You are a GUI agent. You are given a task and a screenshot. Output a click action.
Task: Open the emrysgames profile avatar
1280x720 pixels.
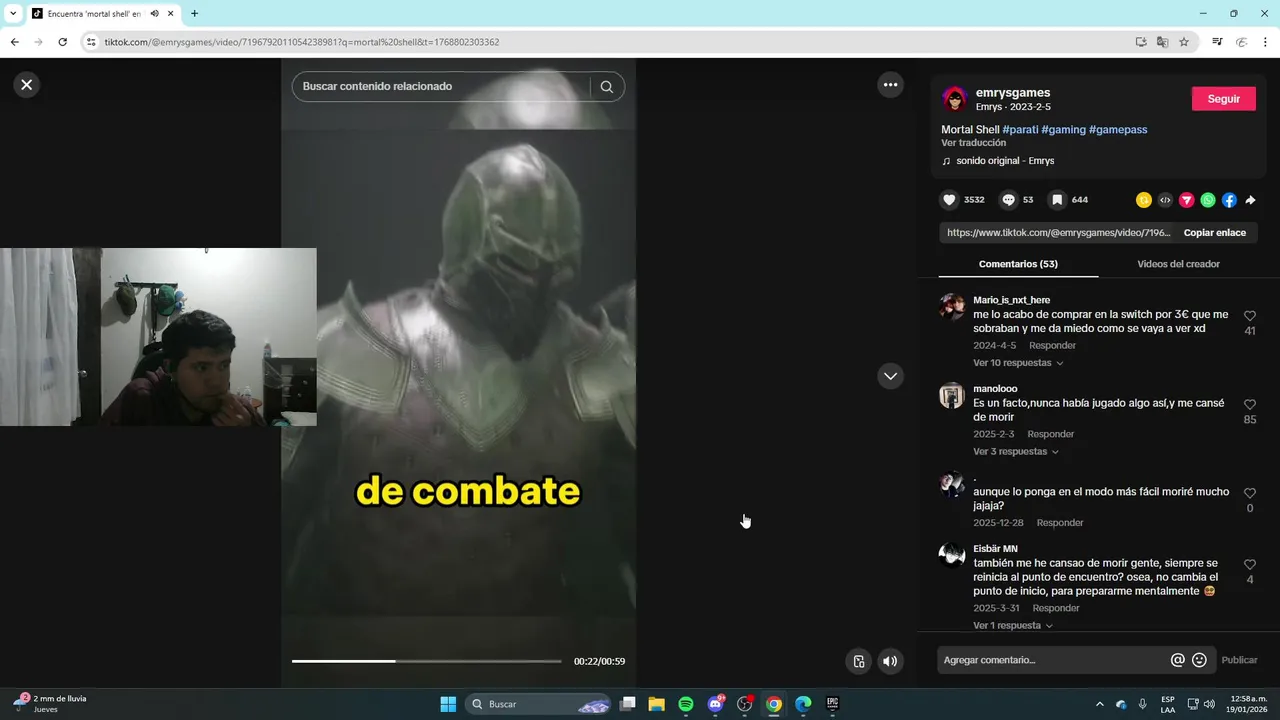tap(955, 99)
